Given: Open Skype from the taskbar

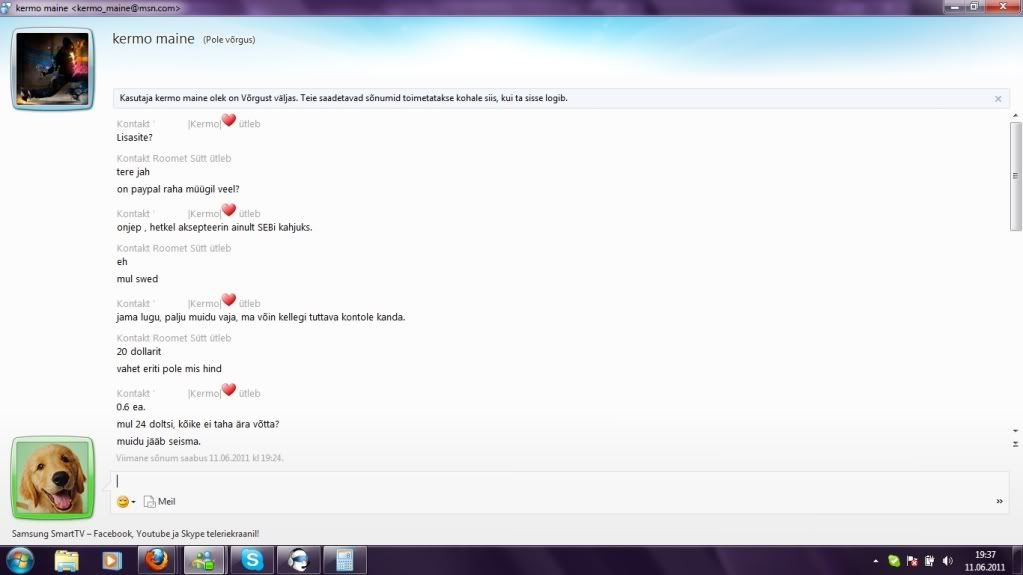Looking at the screenshot, I should click(250, 560).
